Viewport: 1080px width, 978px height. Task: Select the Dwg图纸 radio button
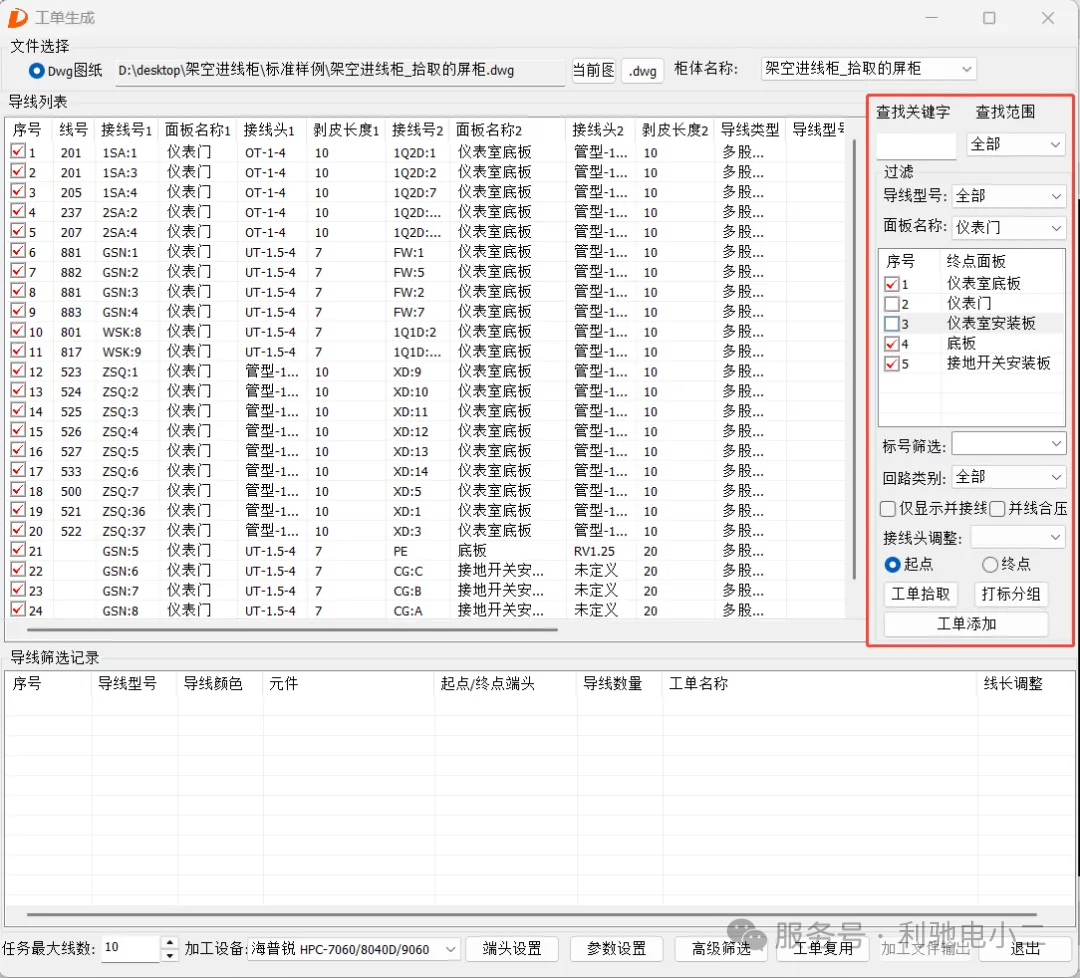click(x=37, y=70)
